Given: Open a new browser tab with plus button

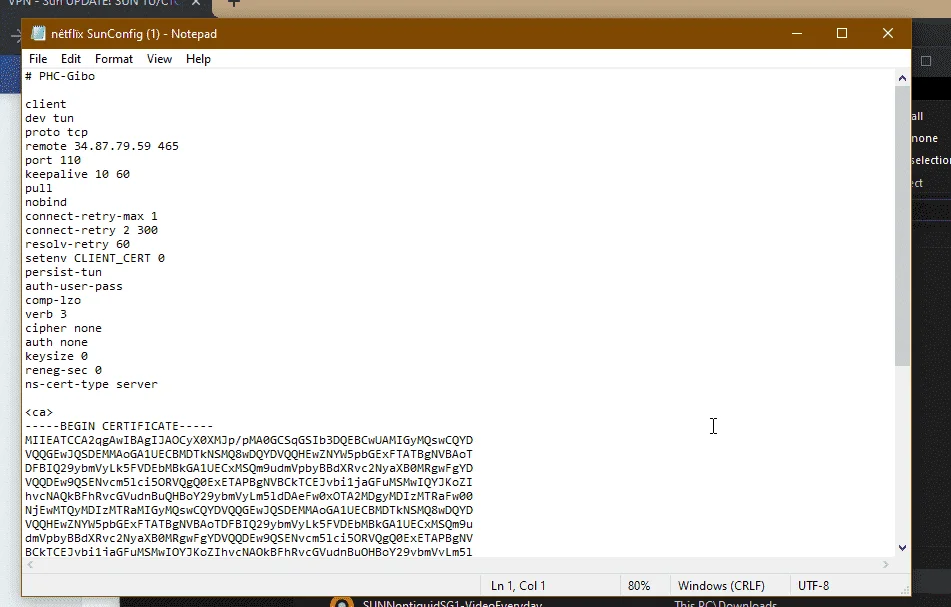Looking at the screenshot, I should coord(234,3).
